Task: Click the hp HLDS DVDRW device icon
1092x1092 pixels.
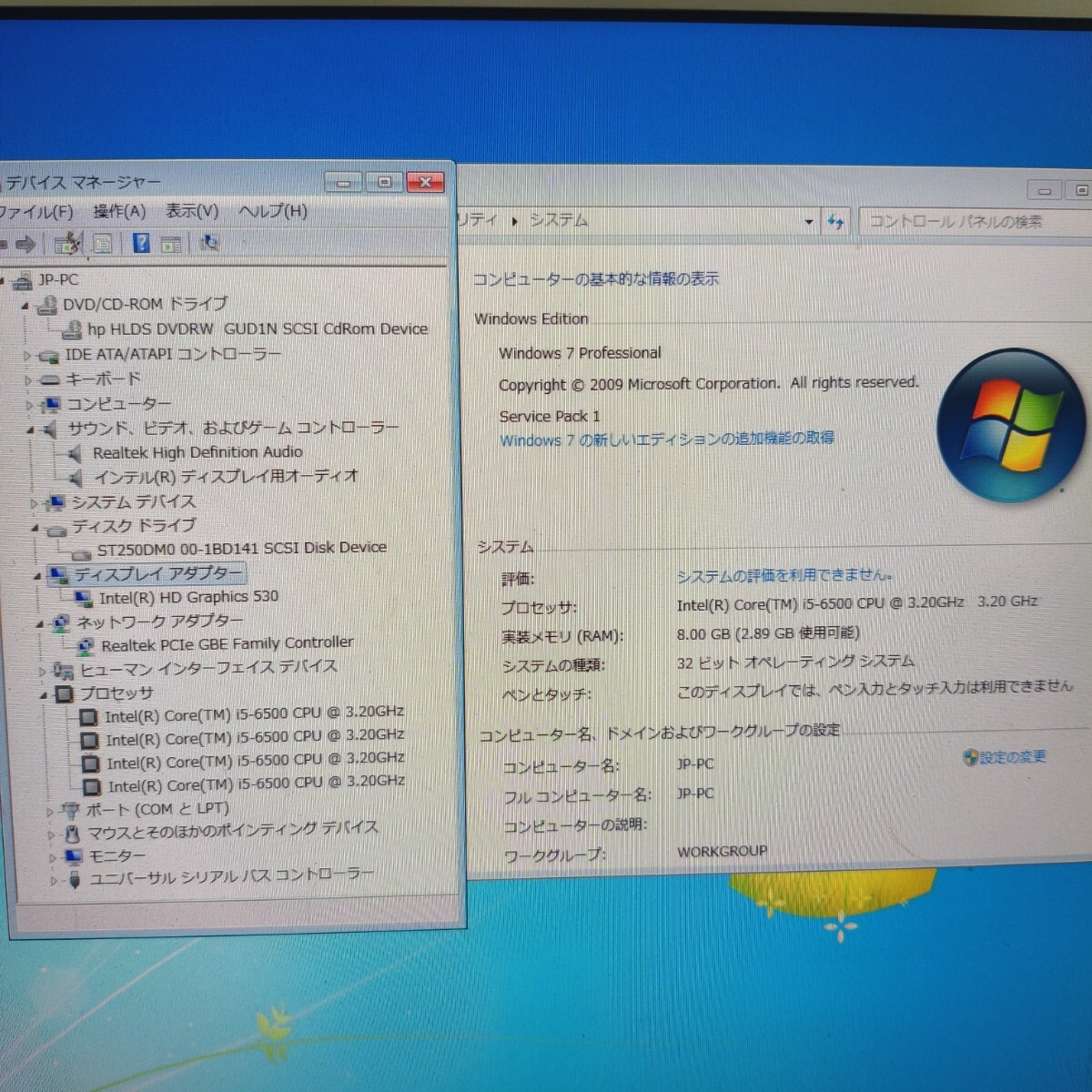Action: point(72,329)
